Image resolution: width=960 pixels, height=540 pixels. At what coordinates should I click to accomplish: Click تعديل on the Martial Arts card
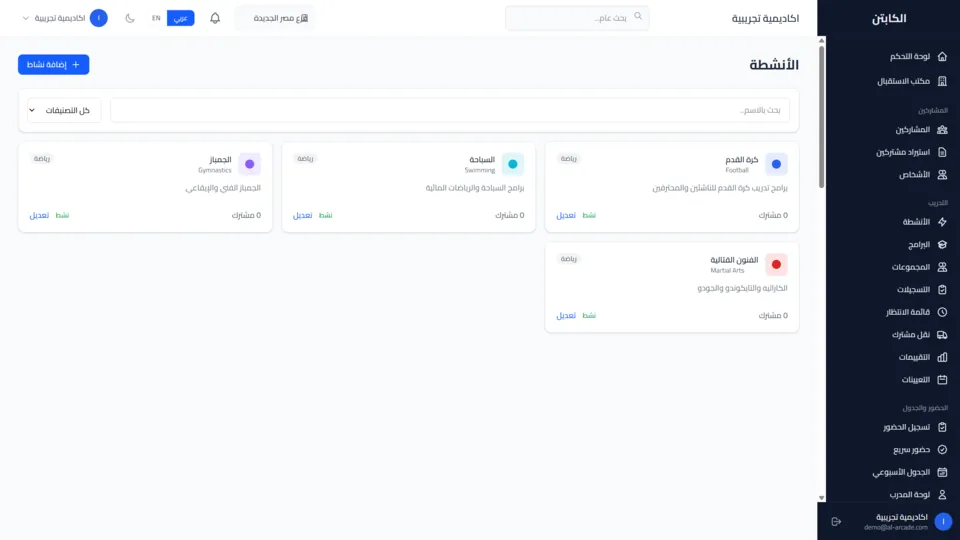coord(566,315)
